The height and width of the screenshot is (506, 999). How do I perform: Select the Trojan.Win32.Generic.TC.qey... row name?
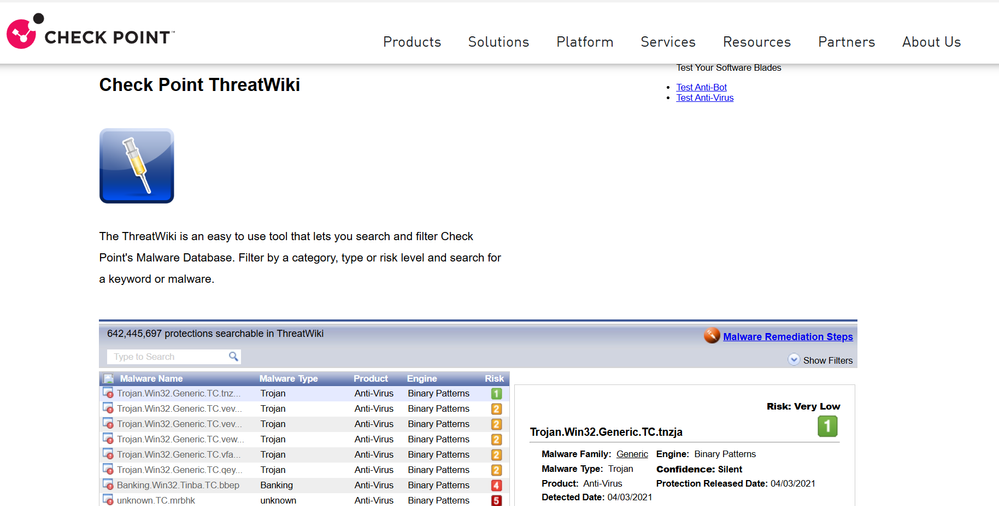tap(180, 470)
